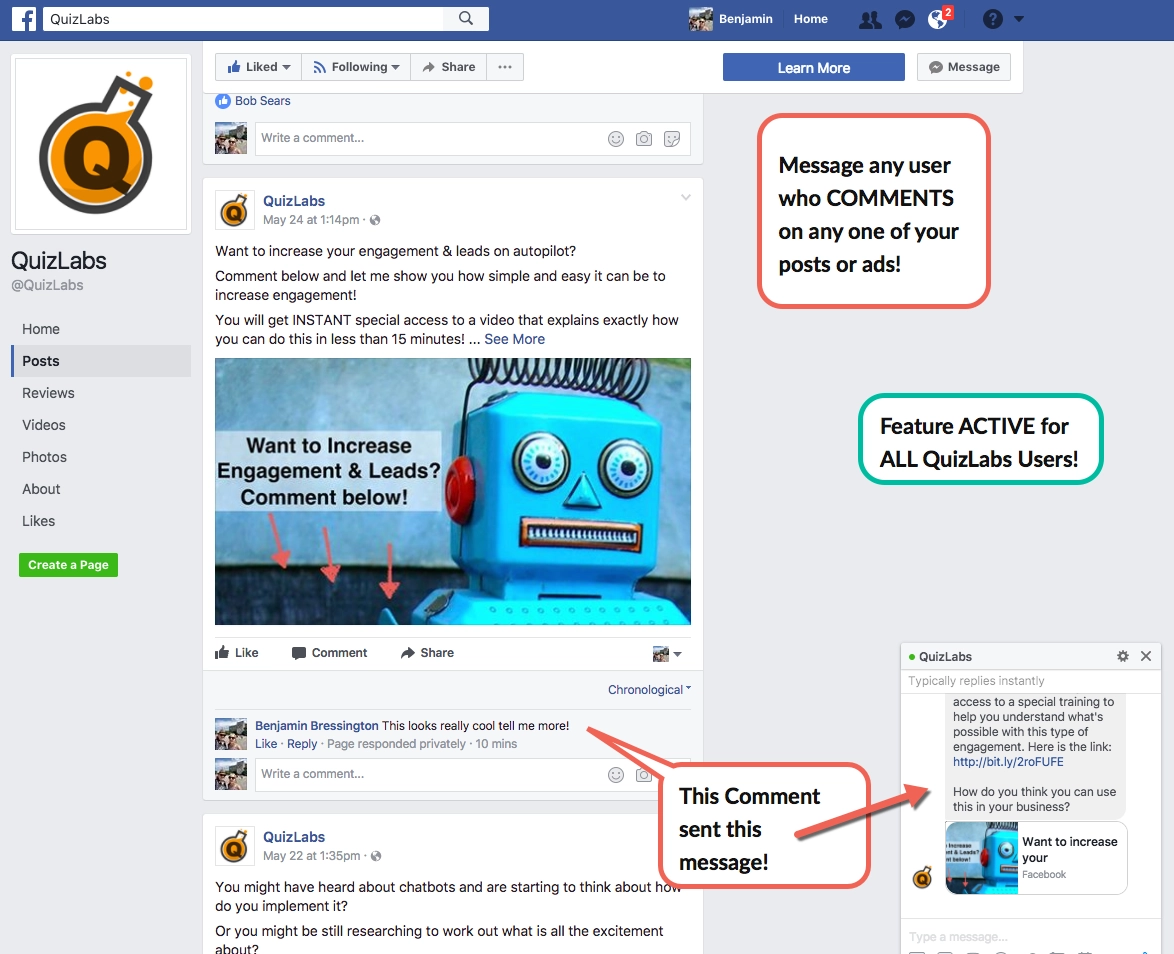This screenshot has height=954, width=1174.
Task: Open Chronological sort dropdown
Action: [649, 690]
